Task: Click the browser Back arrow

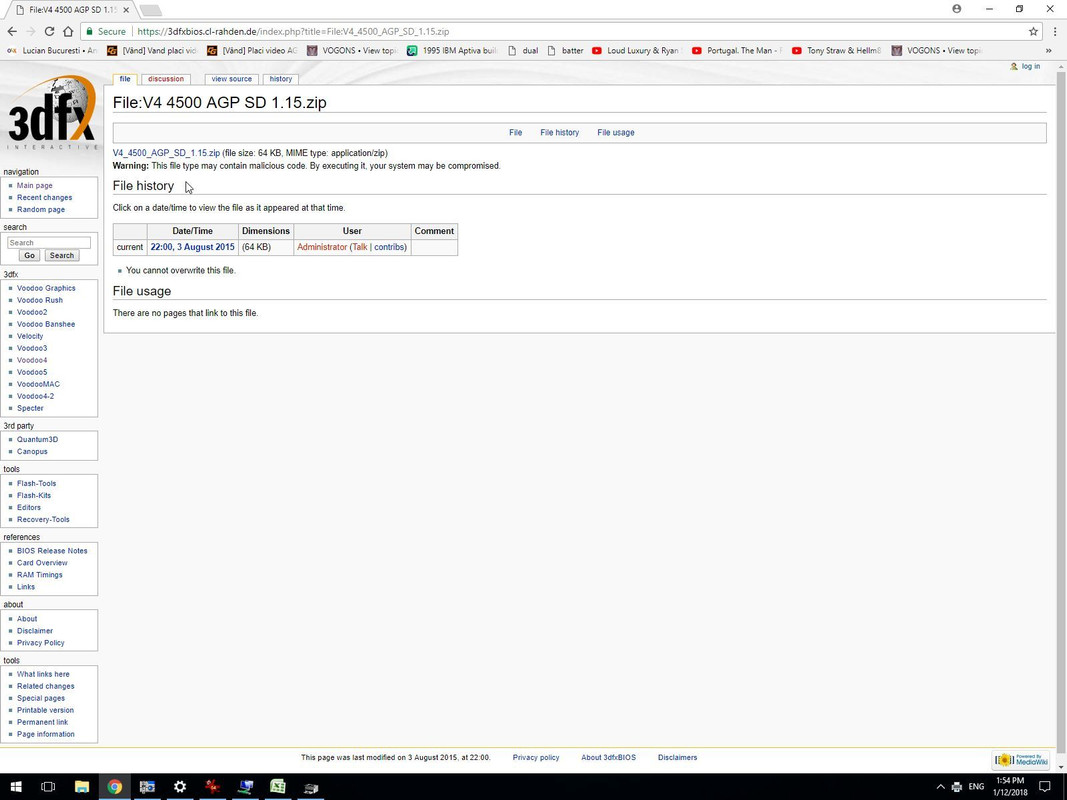Action: 12,31
